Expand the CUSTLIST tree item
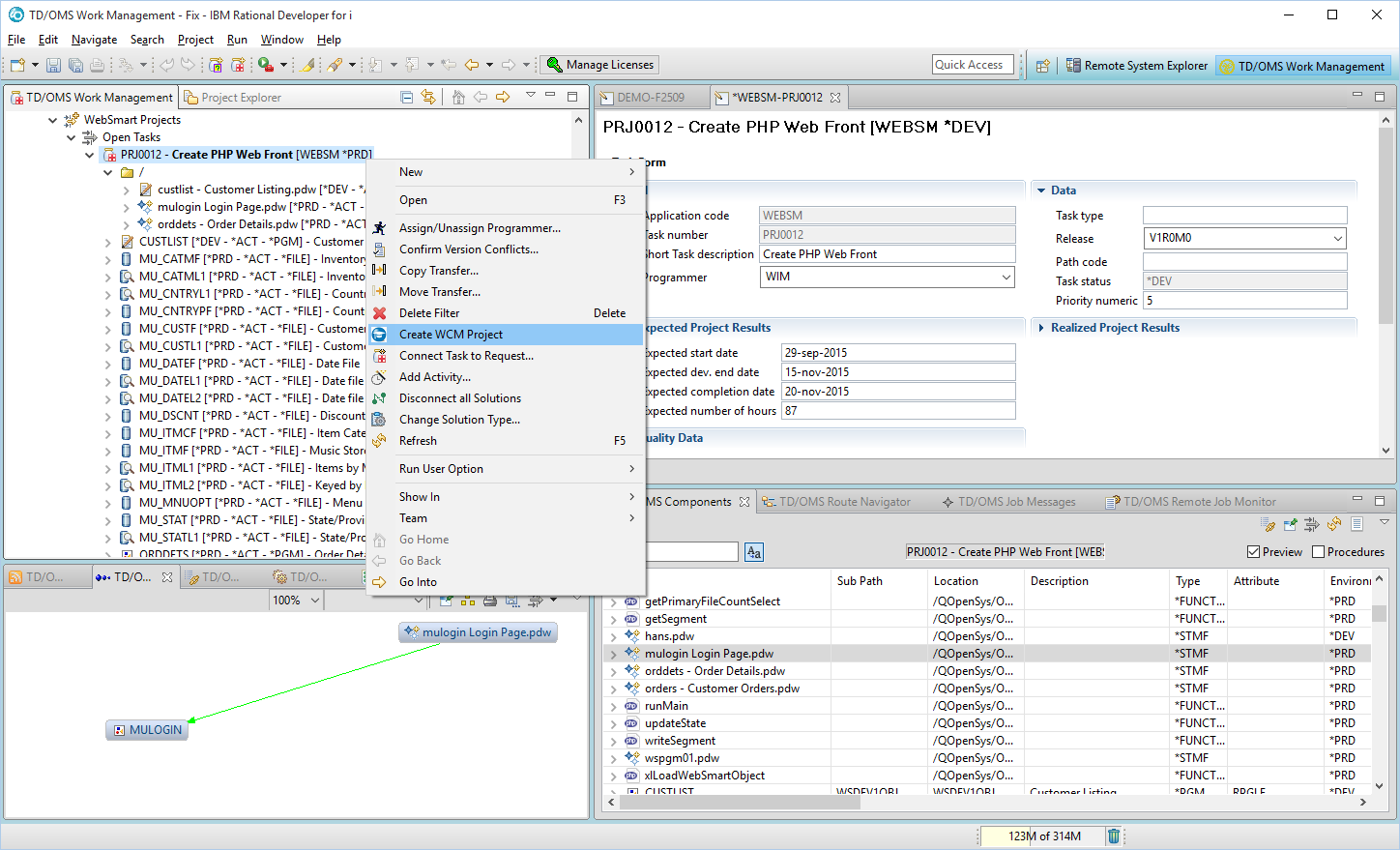Screen dimensions: 1400x850 107,242
